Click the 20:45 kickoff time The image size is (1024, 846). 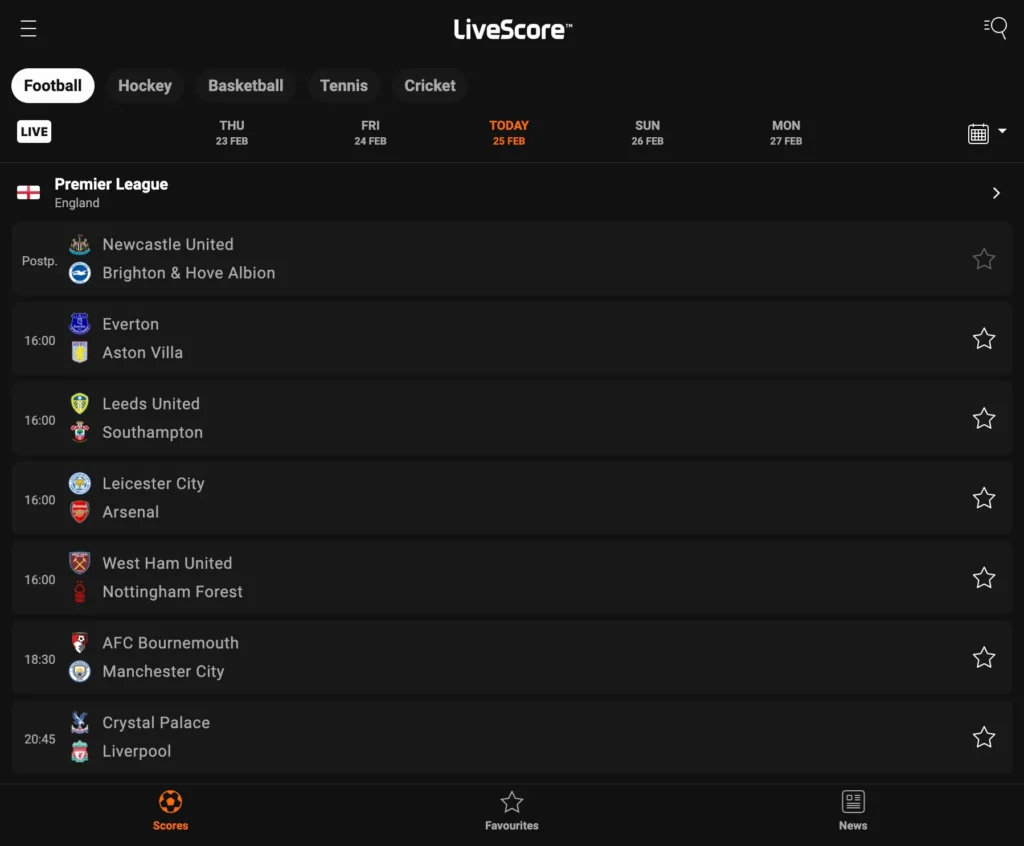point(40,739)
